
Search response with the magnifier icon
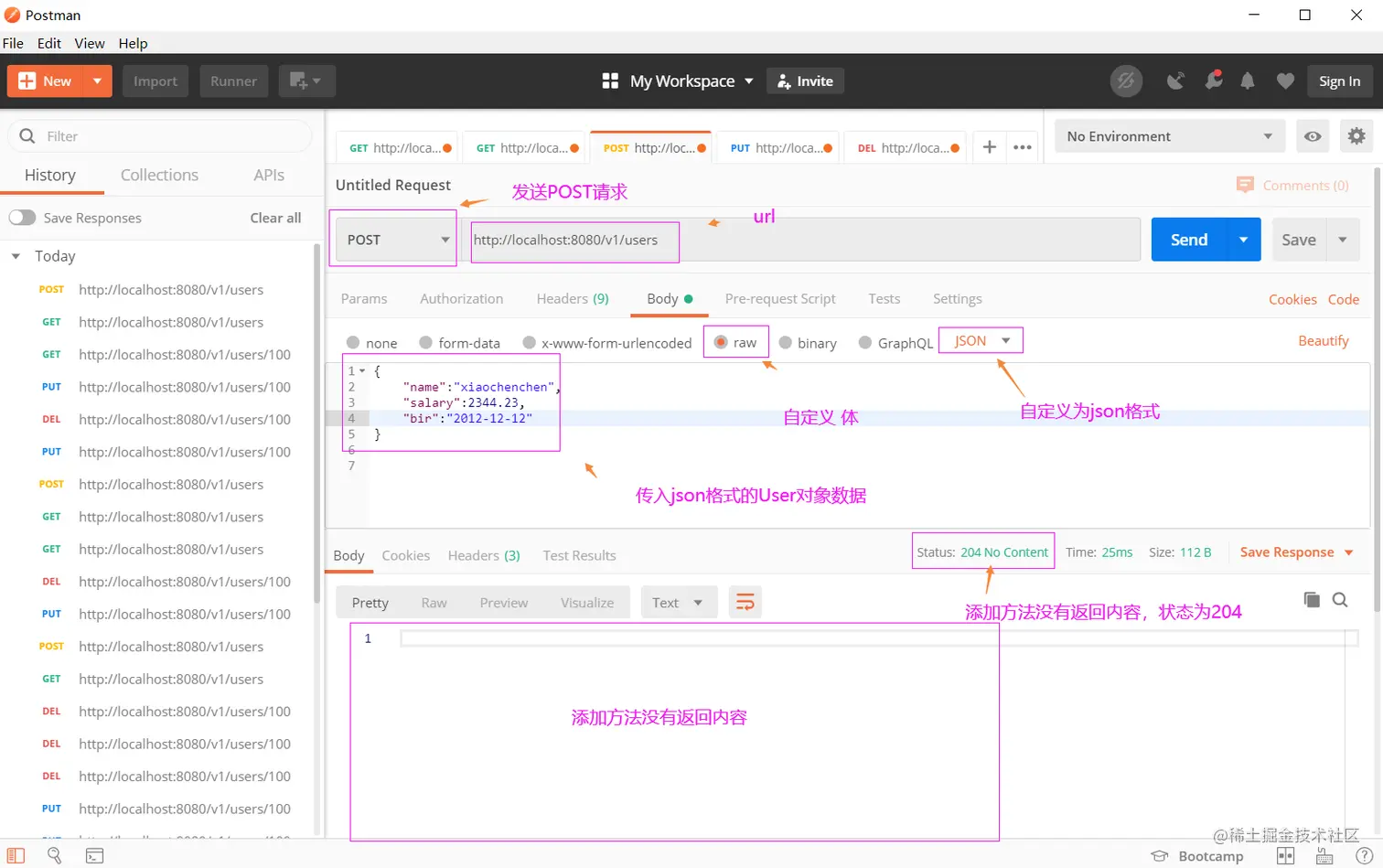point(1340,600)
